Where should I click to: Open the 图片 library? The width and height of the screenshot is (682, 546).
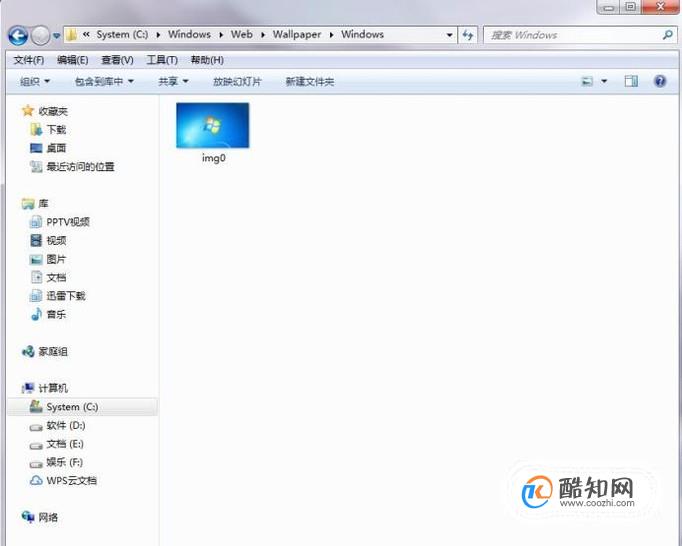pyautogui.click(x=56, y=259)
